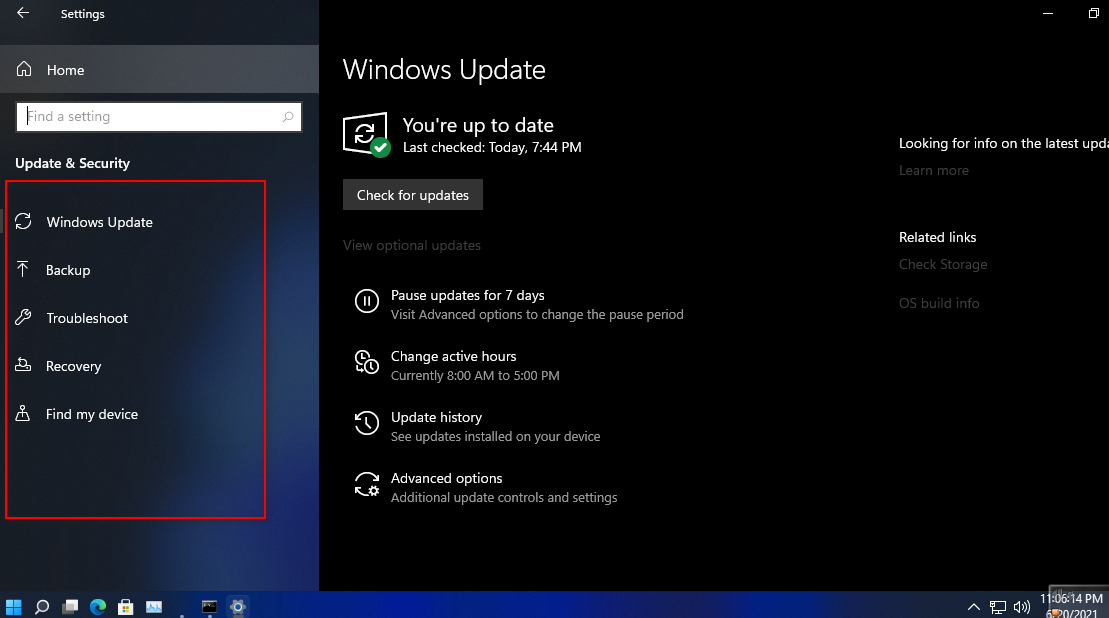Open the Windows Start menu
This screenshot has width=1109, height=618.
(x=13, y=607)
